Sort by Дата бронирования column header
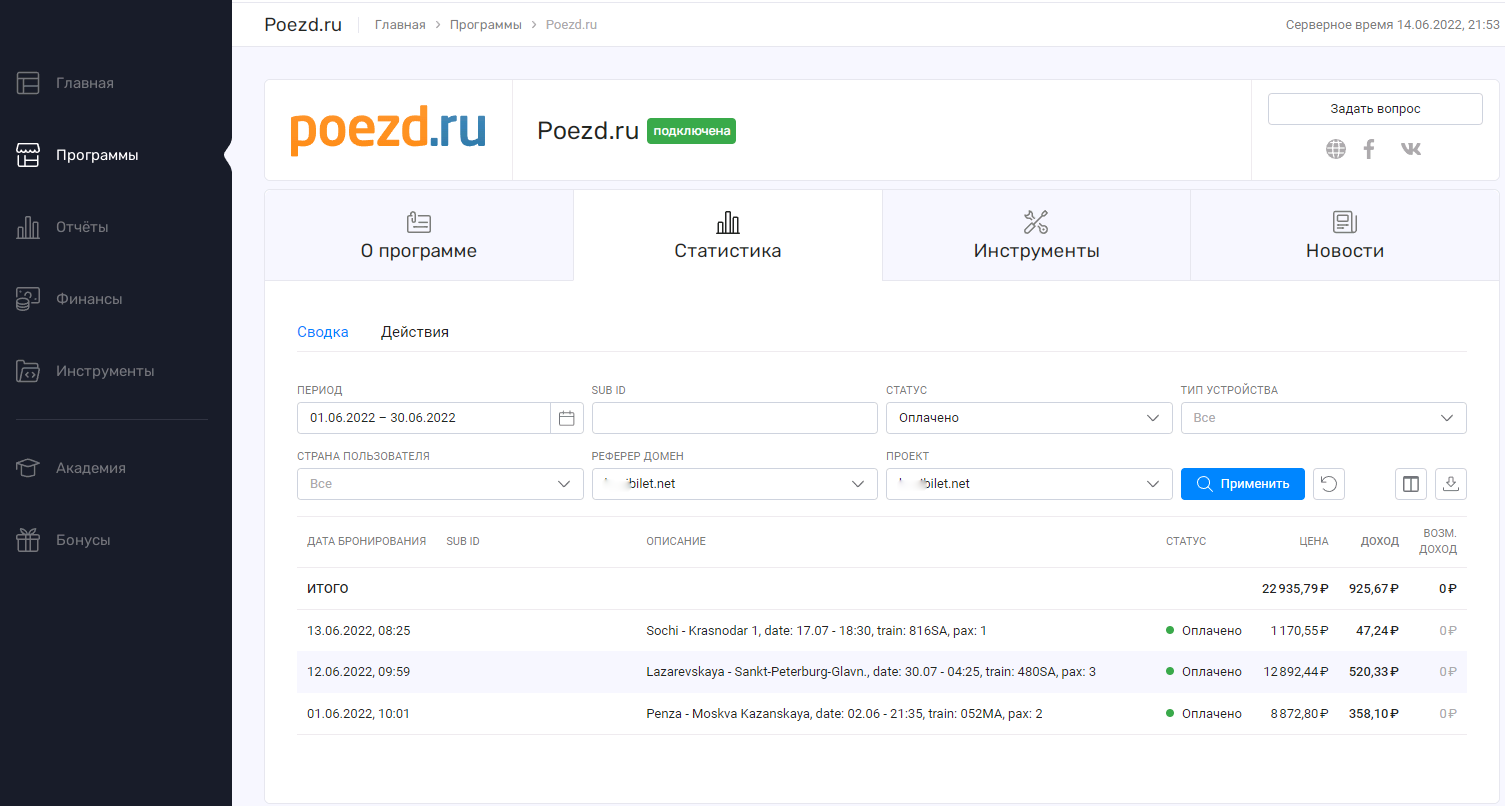The height and width of the screenshot is (806, 1505). click(366, 541)
